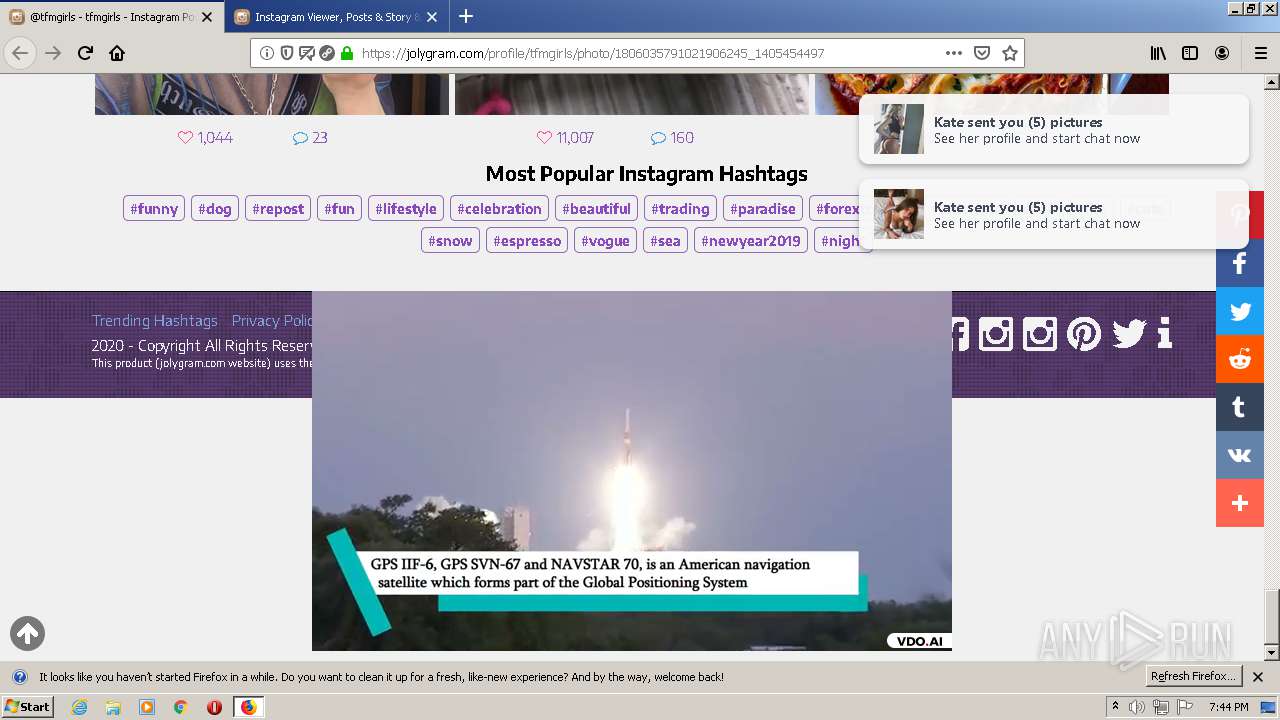
Task: Open #fun hashtag
Action: coord(340,209)
